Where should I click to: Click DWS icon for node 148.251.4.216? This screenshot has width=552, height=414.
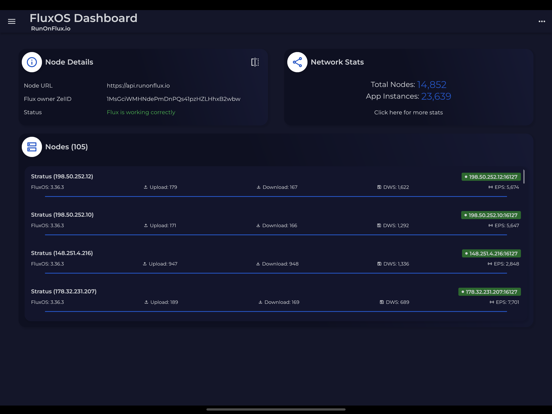(x=379, y=264)
